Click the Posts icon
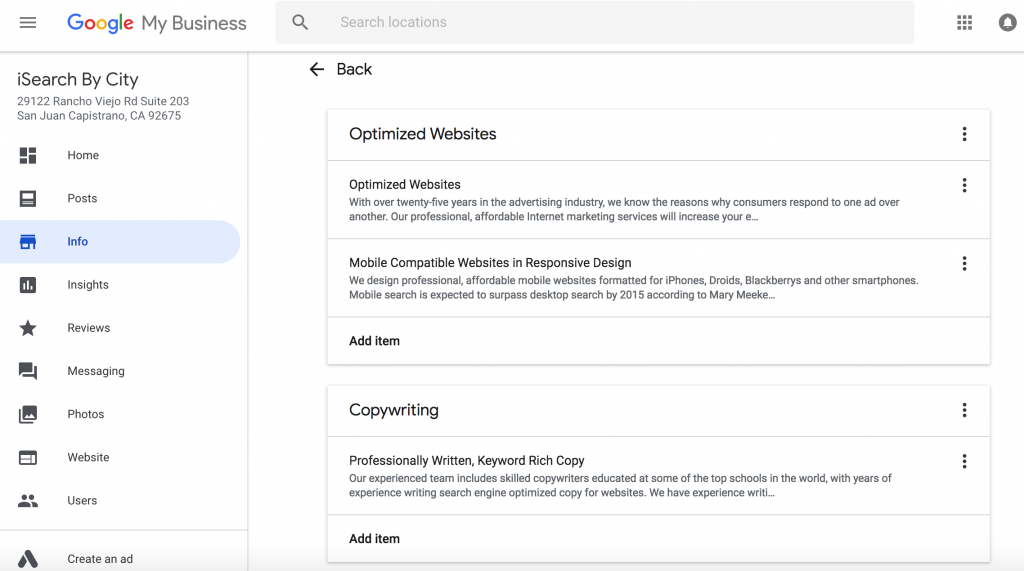Viewport: 1024px width, 571px height. pyautogui.click(x=27, y=199)
